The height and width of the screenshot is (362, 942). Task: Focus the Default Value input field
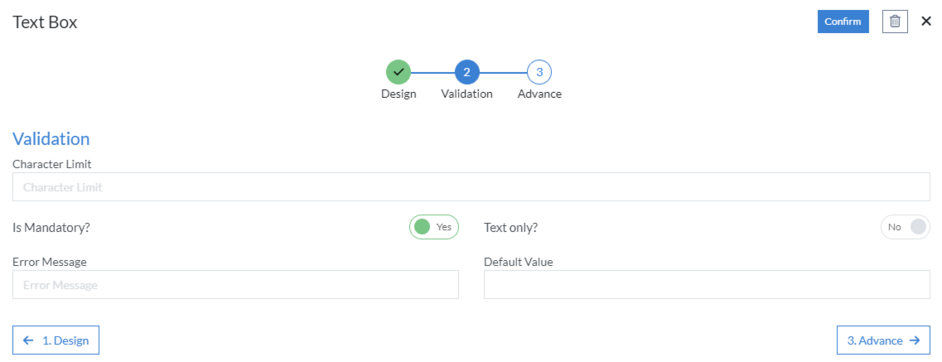[x=707, y=285]
